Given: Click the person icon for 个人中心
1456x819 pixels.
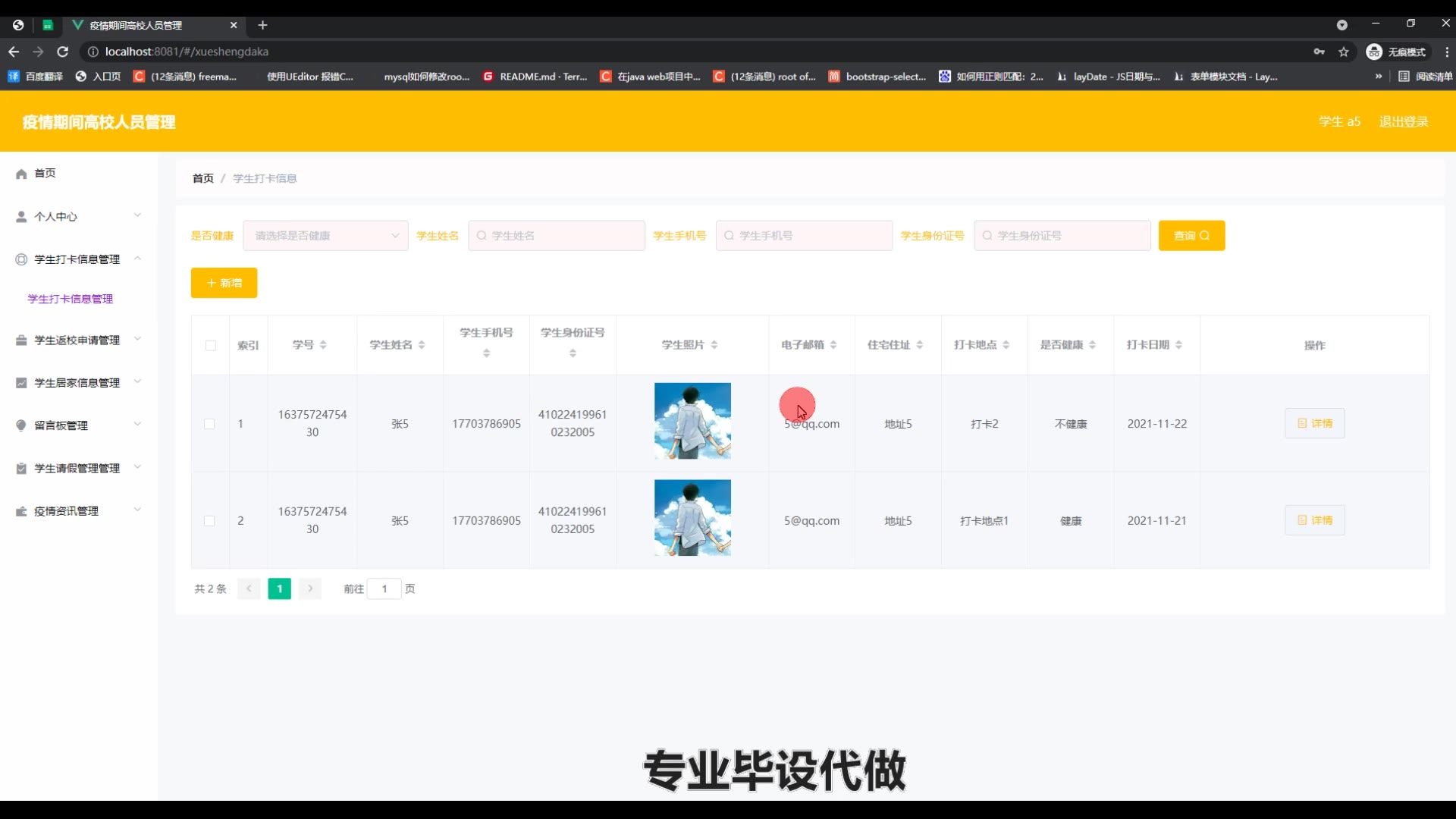Looking at the screenshot, I should pos(21,217).
